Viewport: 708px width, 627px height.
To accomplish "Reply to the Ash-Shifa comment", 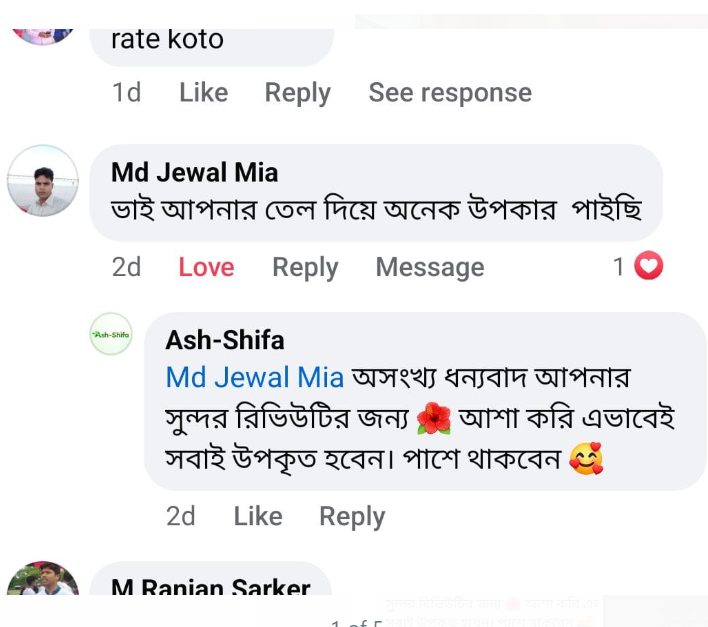I will click(352, 516).
